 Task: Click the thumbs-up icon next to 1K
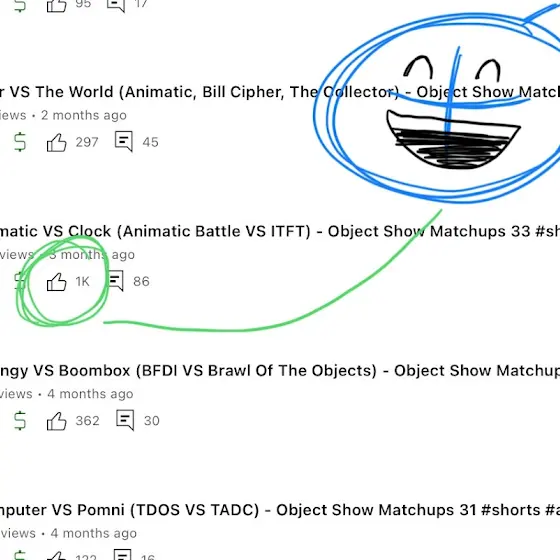pyautogui.click(x=56, y=282)
